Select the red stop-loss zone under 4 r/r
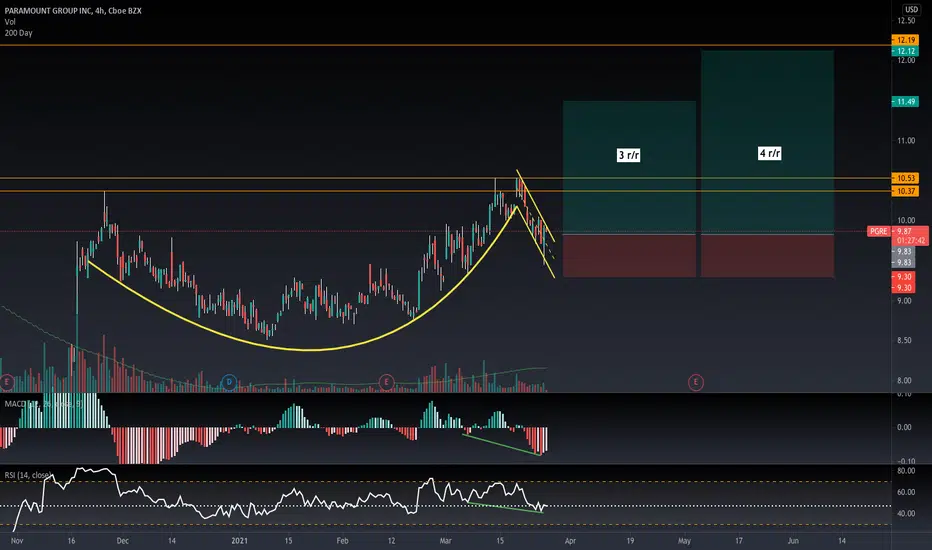 [x=767, y=256]
